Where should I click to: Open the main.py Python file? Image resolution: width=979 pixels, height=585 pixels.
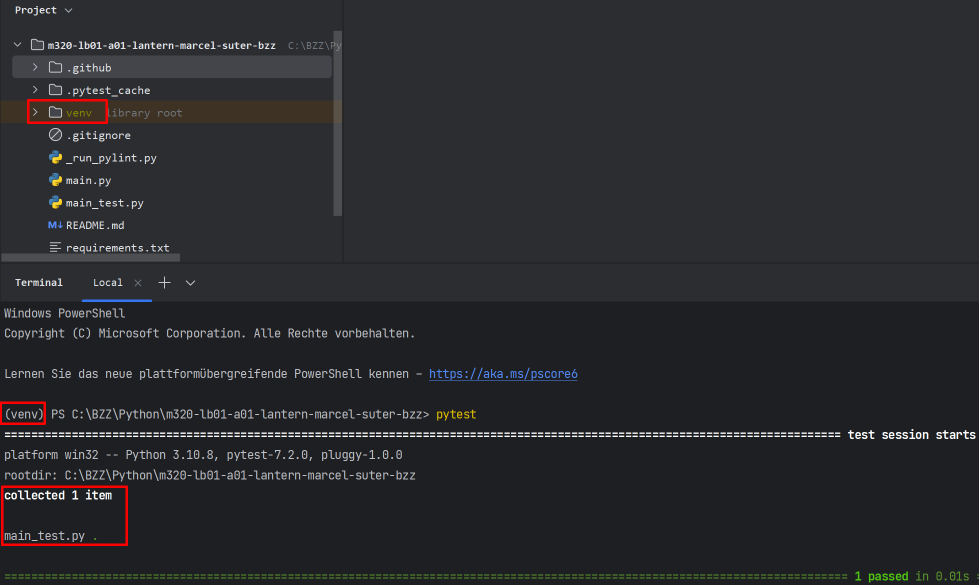[x=88, y=180]
